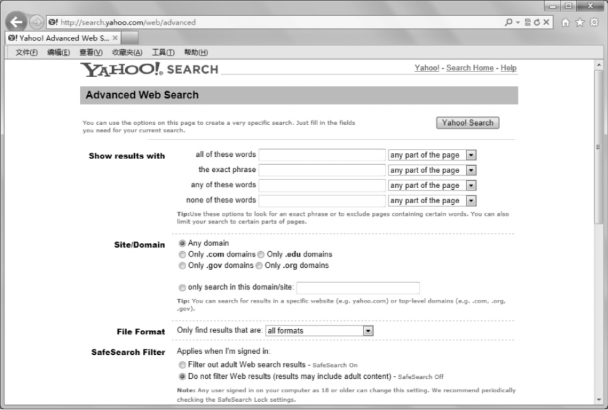This screenshot has width=608, height=410.
Task: Select Only .gov domains radio
Action: click(182, 266)
